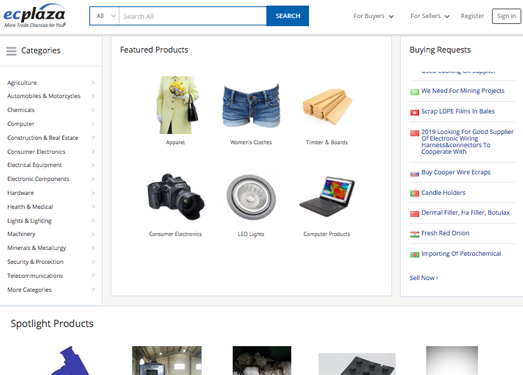Open the blue bottle spotlight product
The image size is (523, 375).
71,360
